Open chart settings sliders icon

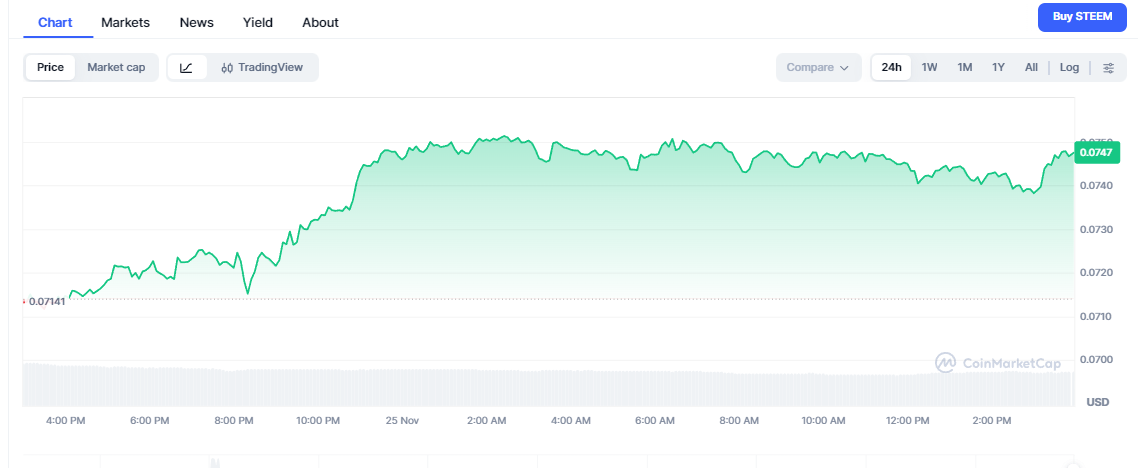point(1108,67)
